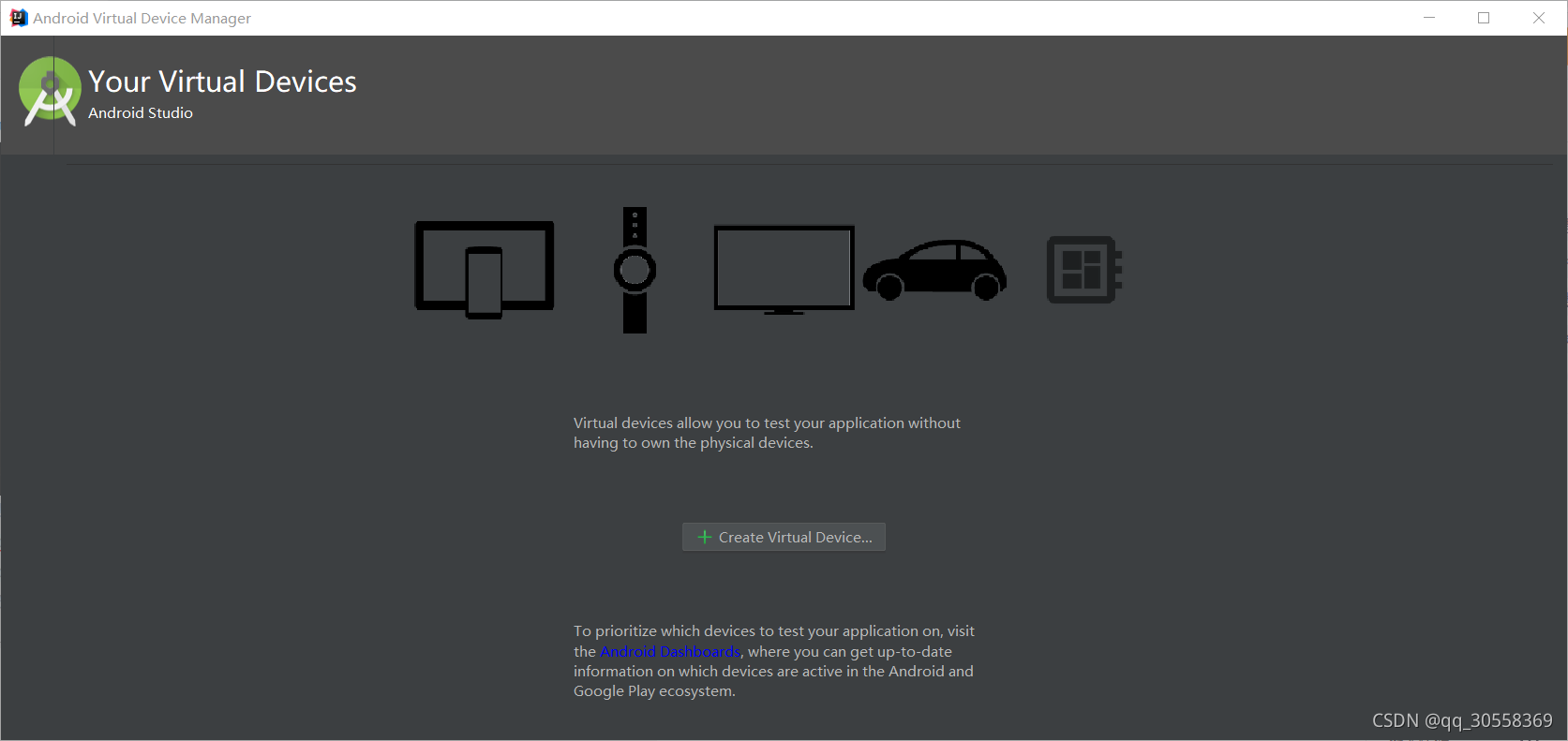The width and height of the screenshot is (1568, 741).
Task: Click the 'Android Virtual Device Manager' window title
Action: 142,18
